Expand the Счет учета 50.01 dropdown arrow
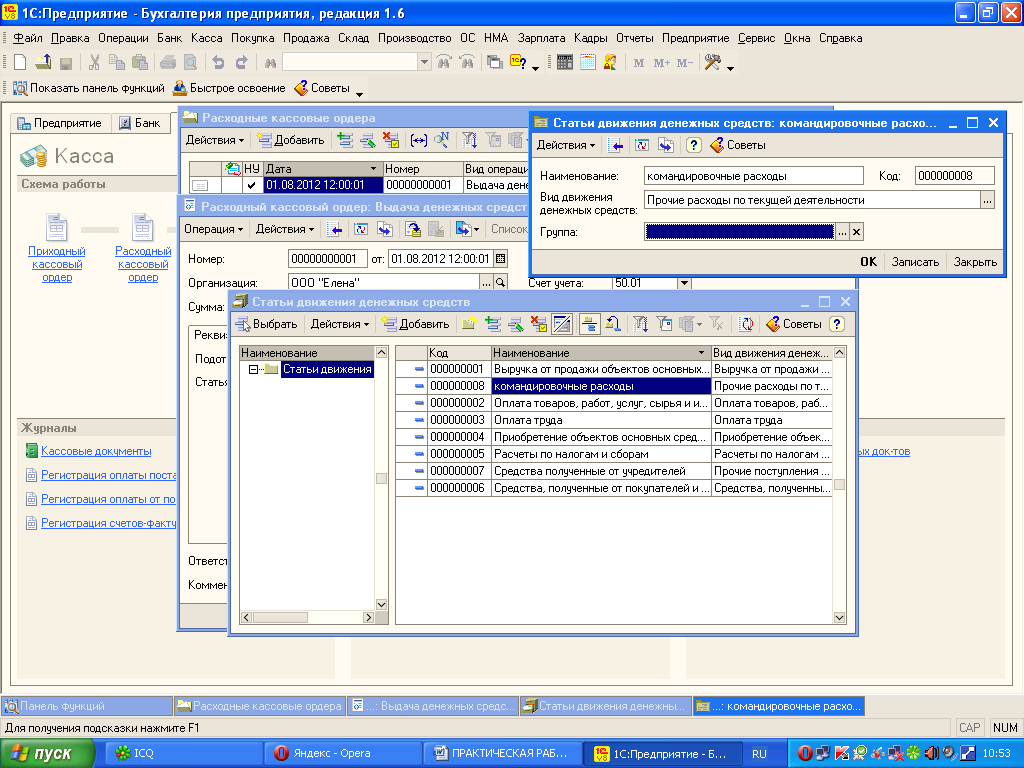The image size is (1024, 768). tap(684, 283)
